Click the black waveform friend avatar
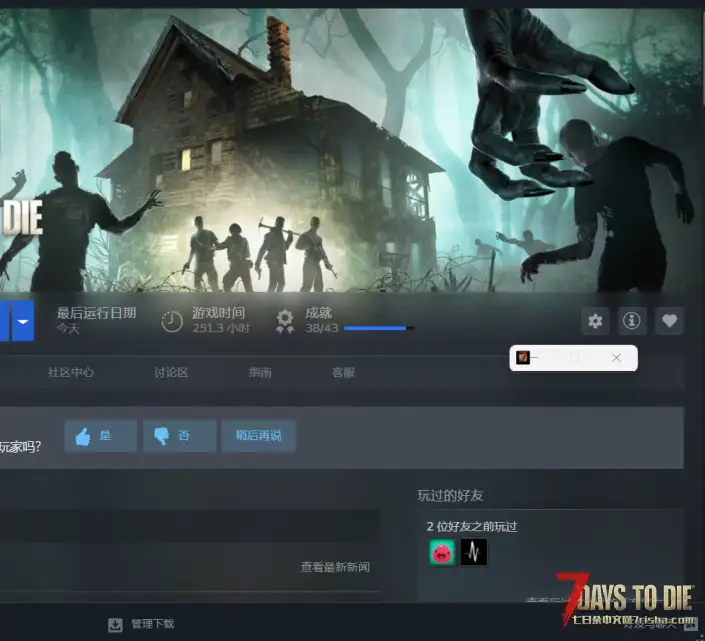 474,551
